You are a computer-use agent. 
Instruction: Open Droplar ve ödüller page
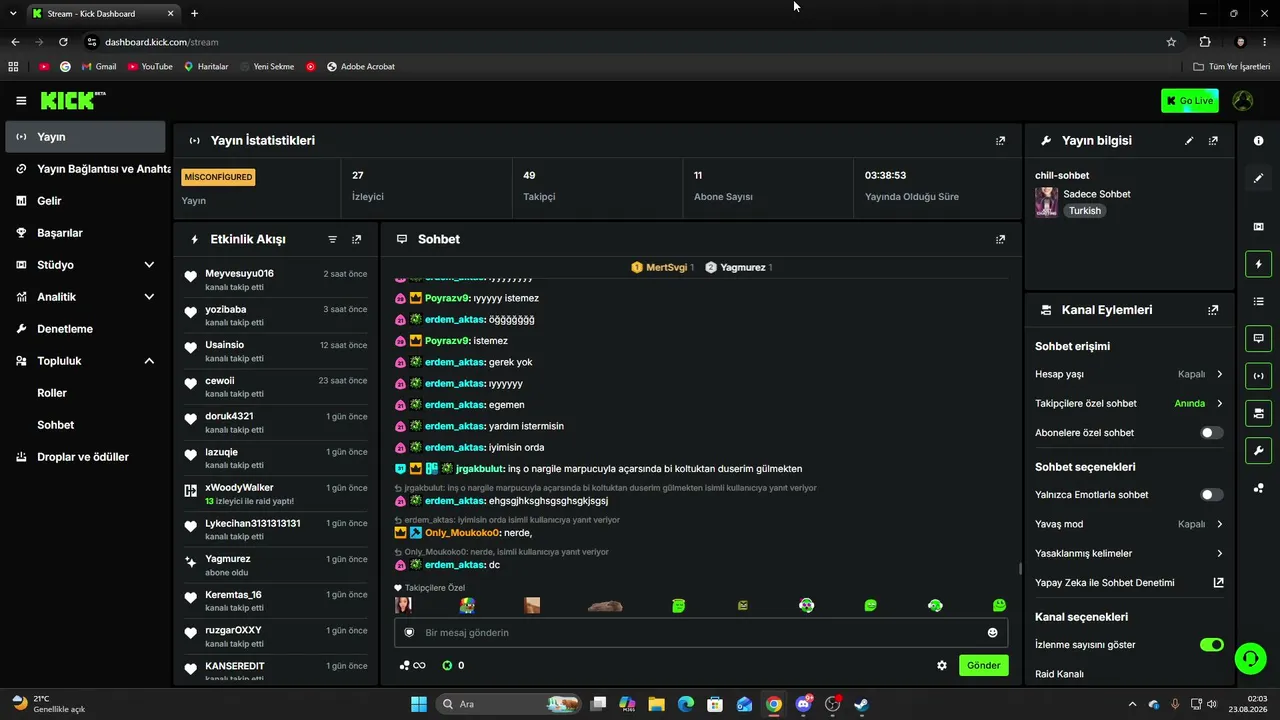85,457
